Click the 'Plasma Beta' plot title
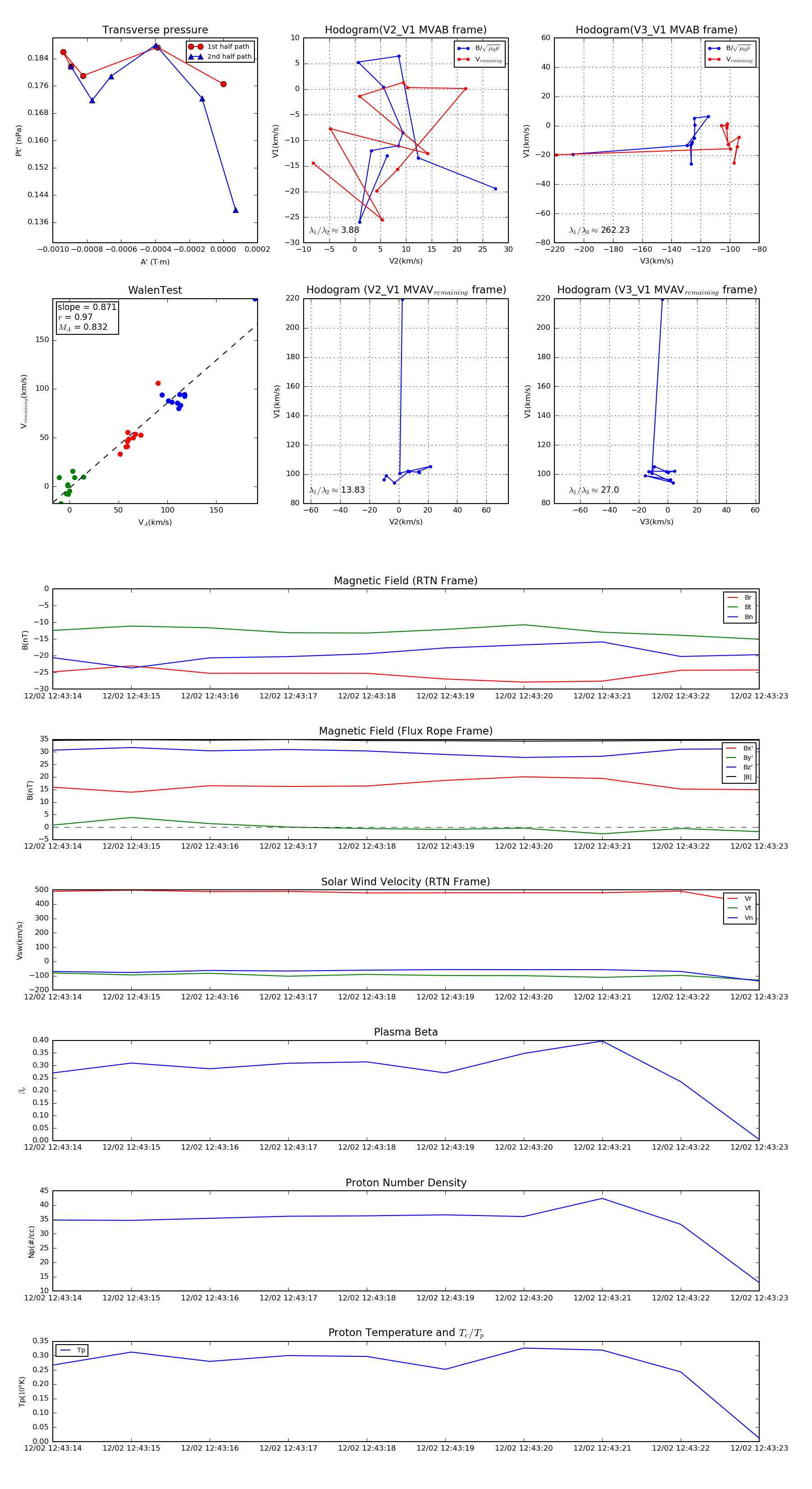The width and height of the screenshot is (812, 1489). pyautogui.click(x=406, y=1032)
